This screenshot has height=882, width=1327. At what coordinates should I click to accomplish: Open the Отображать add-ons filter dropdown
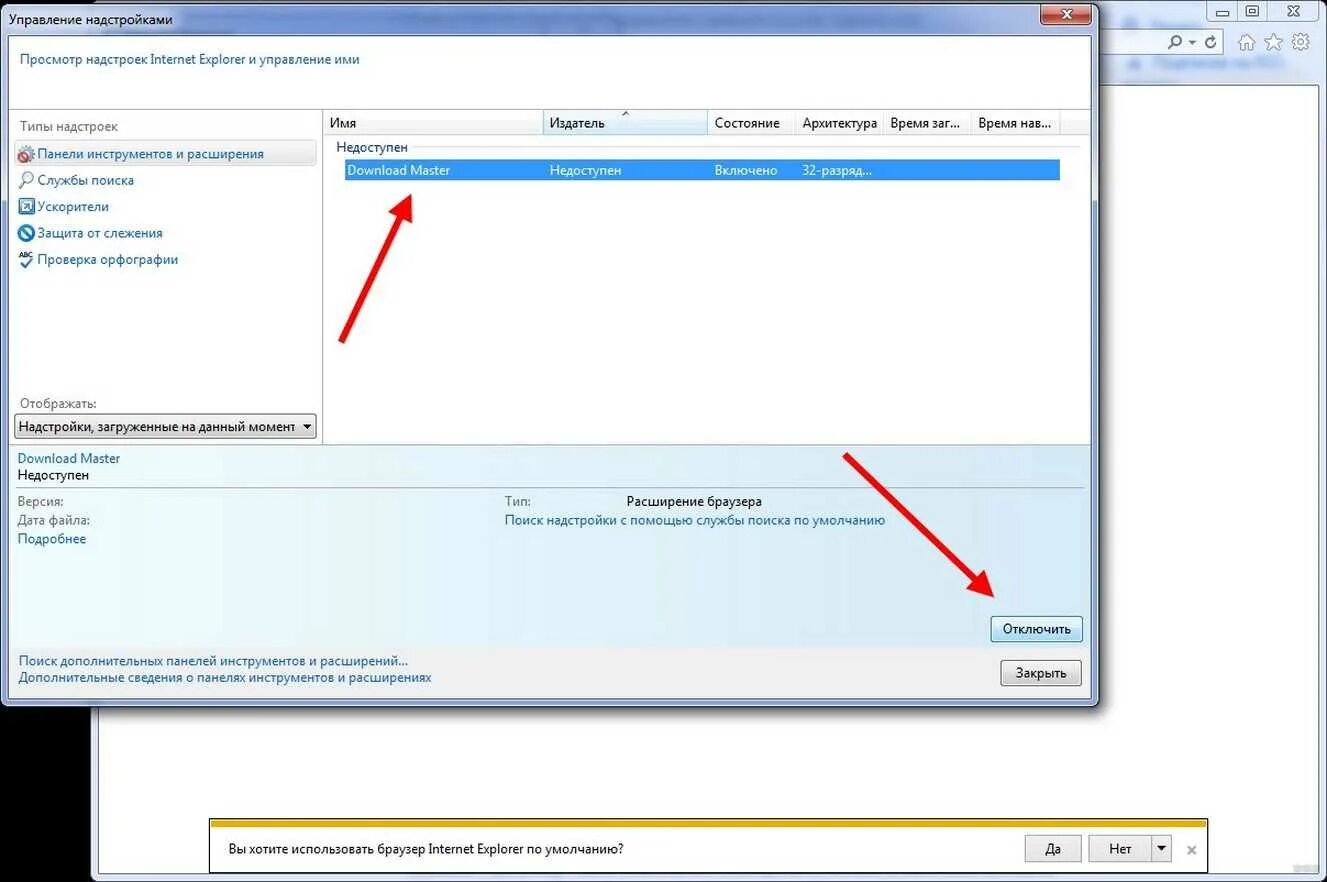coord(166,427)
